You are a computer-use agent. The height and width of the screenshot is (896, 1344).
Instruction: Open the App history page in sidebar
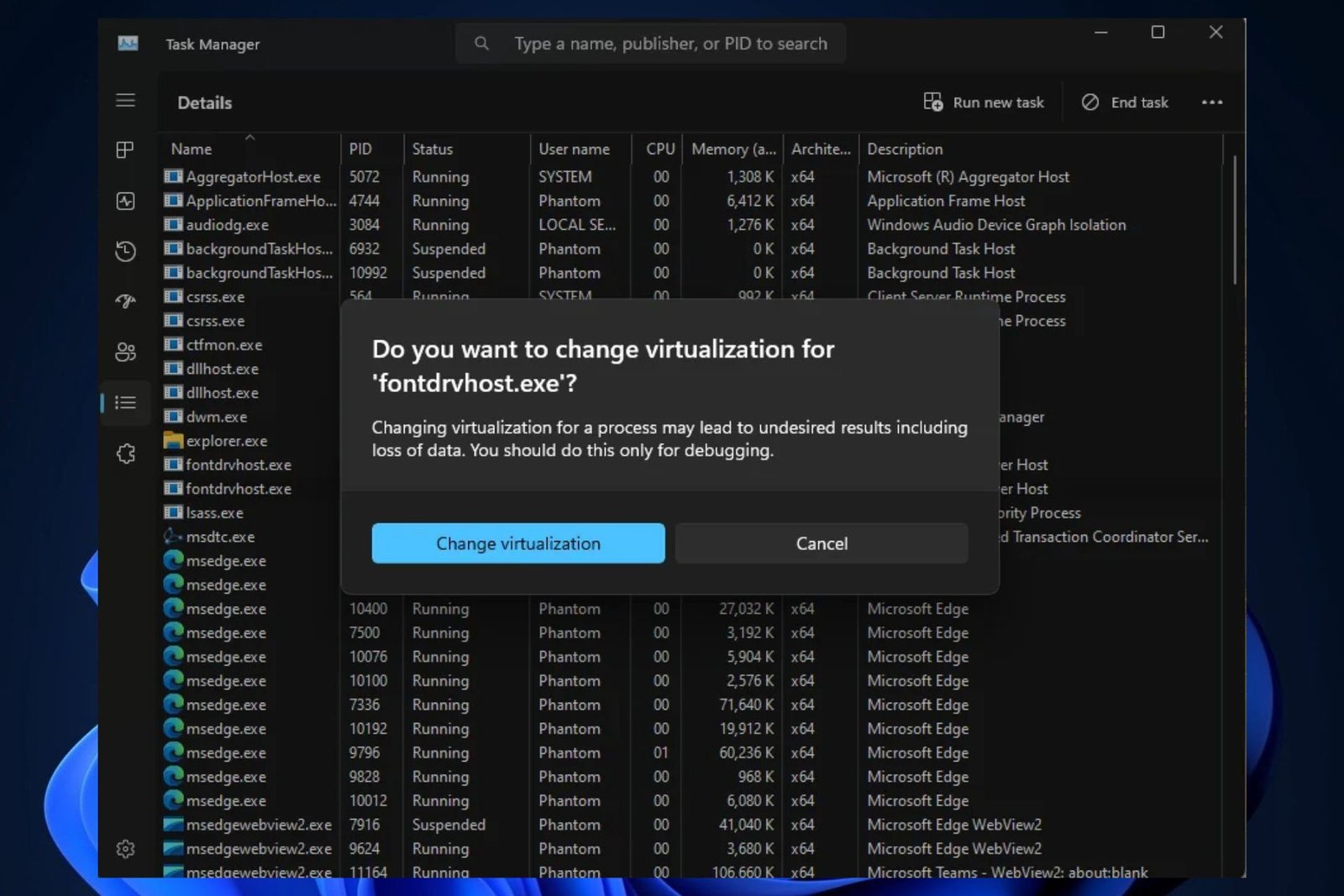pos(125,251)
